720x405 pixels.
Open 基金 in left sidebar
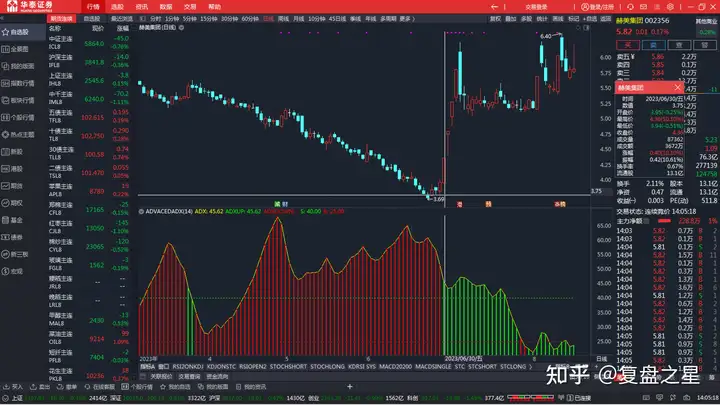click(12, 220)
